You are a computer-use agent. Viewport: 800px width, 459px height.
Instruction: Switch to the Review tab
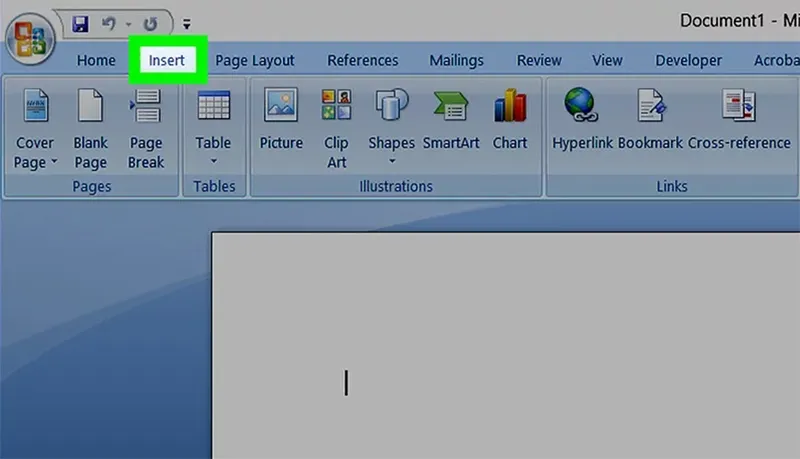click(x=539, y=60)
